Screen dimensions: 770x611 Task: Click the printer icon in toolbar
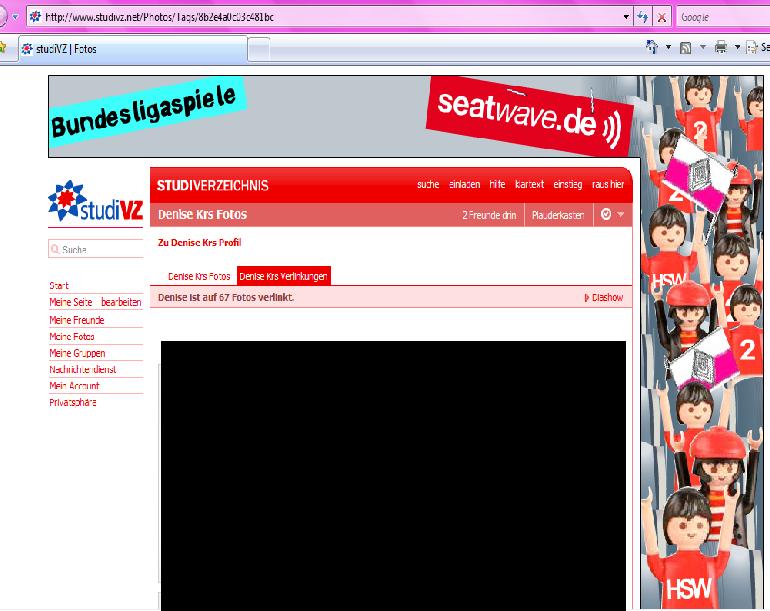[x=720, y=48]
